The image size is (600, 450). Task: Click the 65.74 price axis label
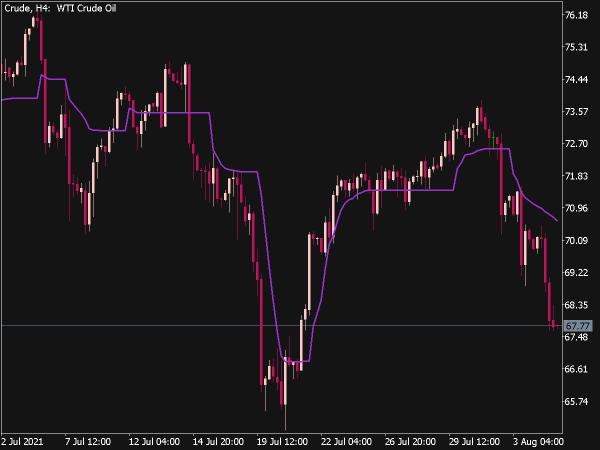pyautogui.click(x=576, y=401)
